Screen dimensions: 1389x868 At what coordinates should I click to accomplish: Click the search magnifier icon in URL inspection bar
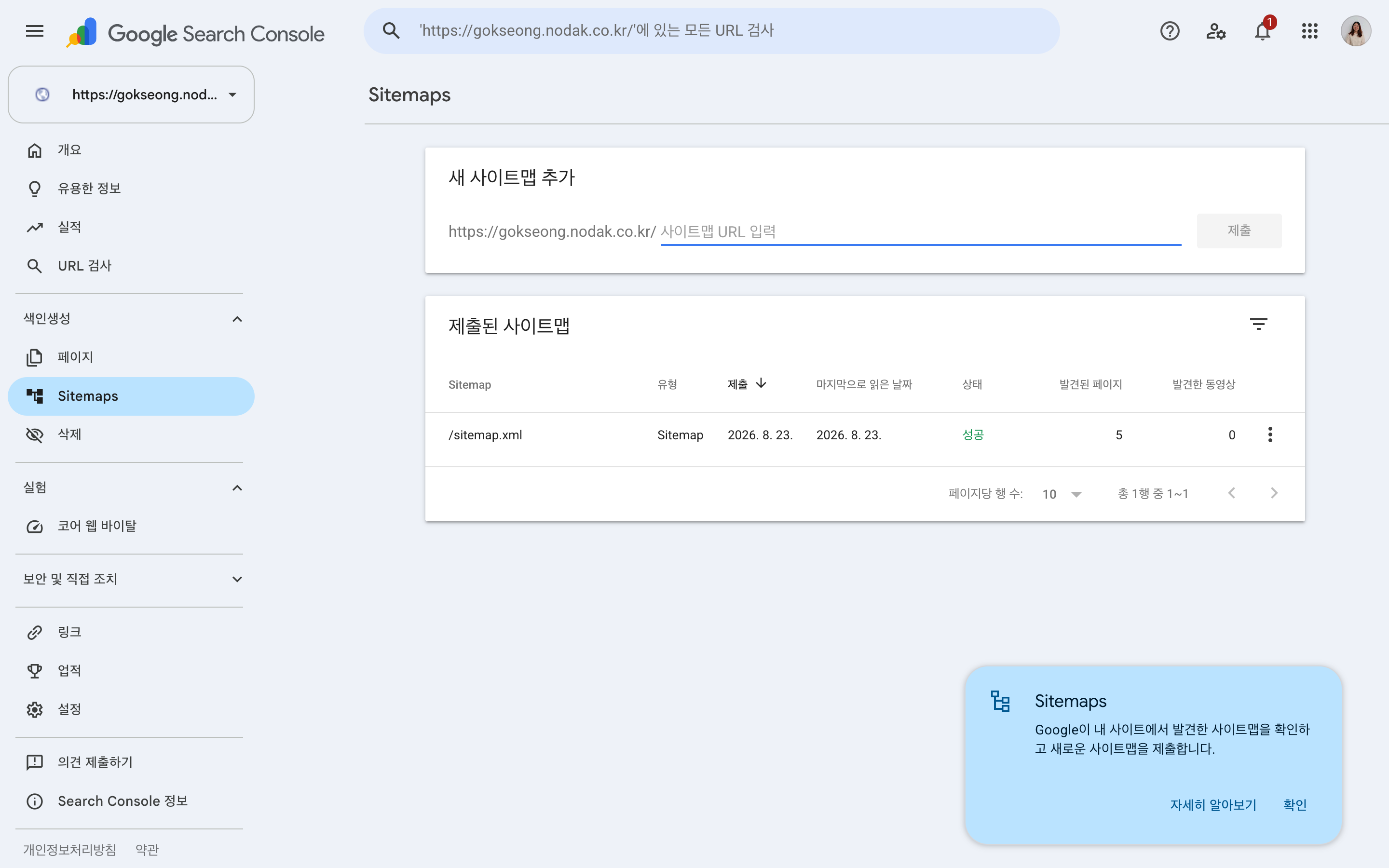click(x=391, y=30)
